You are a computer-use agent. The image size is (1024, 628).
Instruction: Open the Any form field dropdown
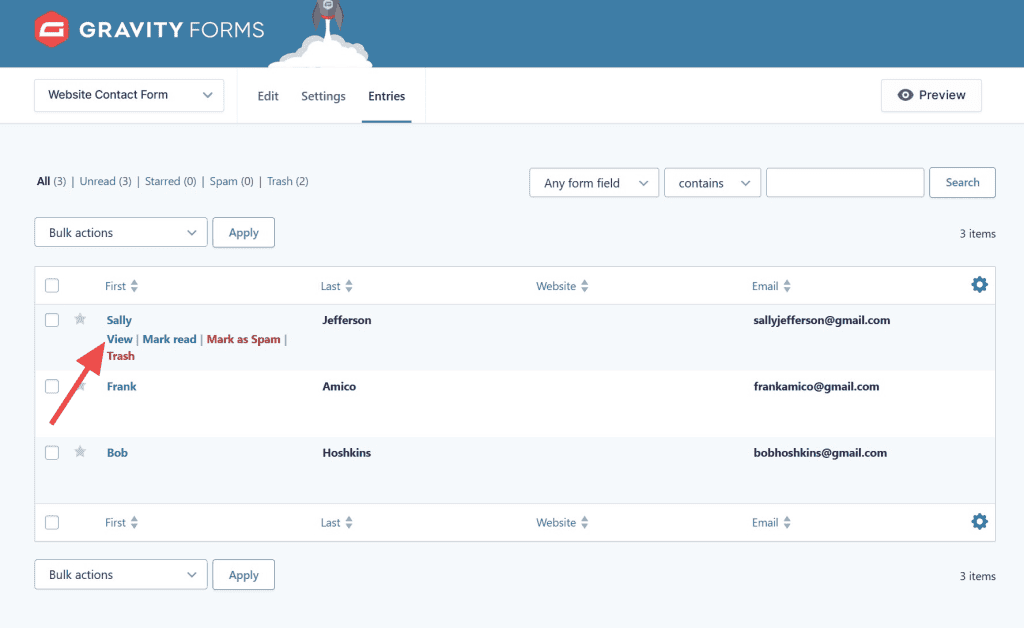(594, 183)
